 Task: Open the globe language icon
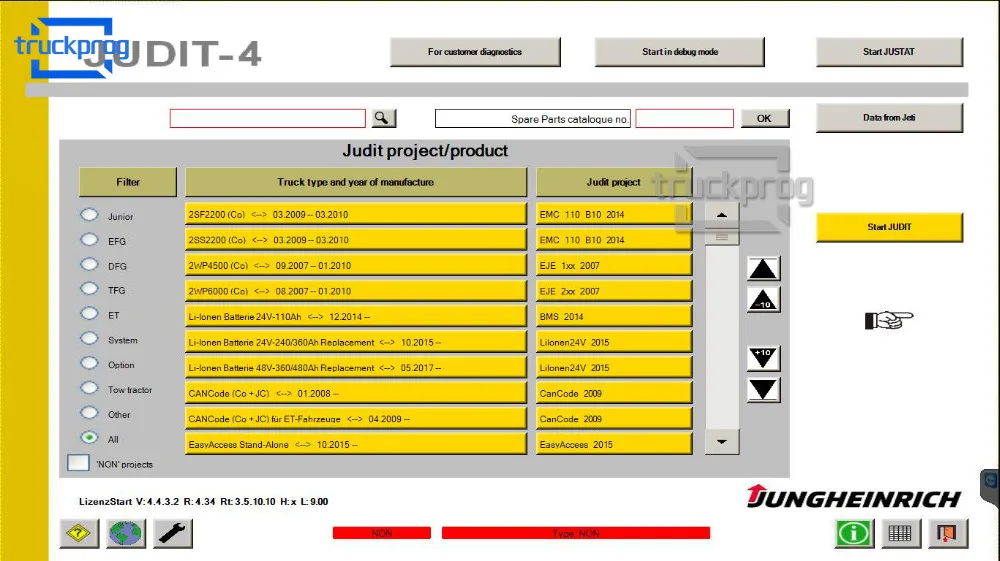pos(126,533)
